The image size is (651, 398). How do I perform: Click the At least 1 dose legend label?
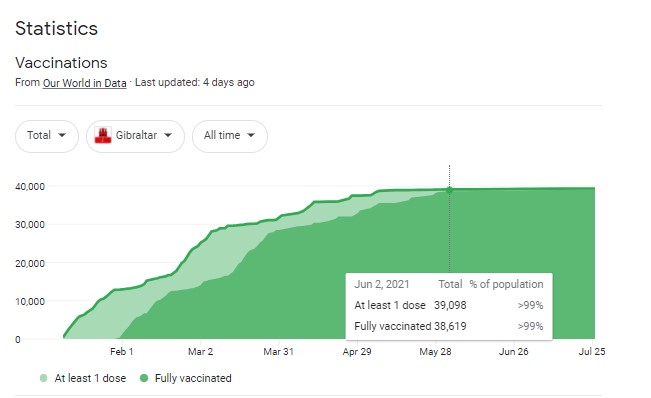(90, 378)
